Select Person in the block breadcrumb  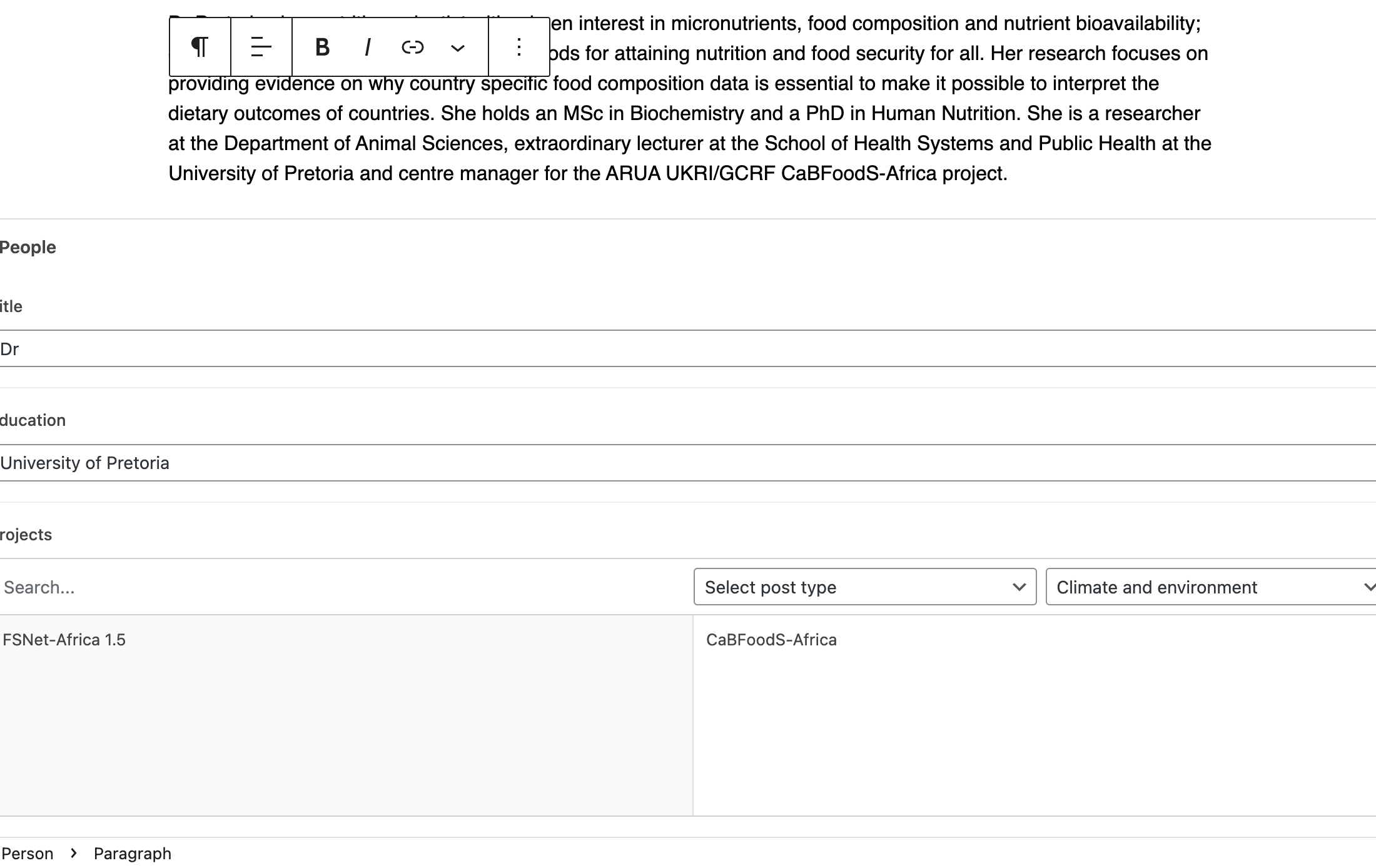(x=28, y=854)
